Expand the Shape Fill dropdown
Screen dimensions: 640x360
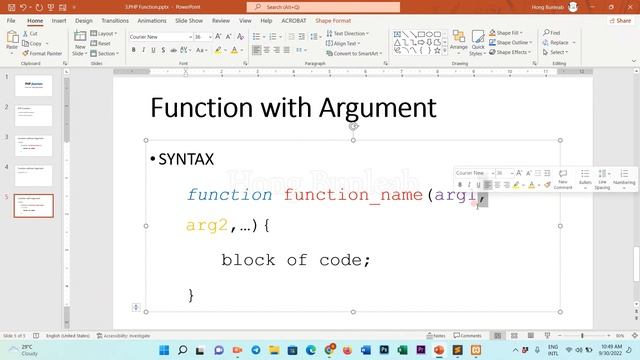(x=506, y=33)
